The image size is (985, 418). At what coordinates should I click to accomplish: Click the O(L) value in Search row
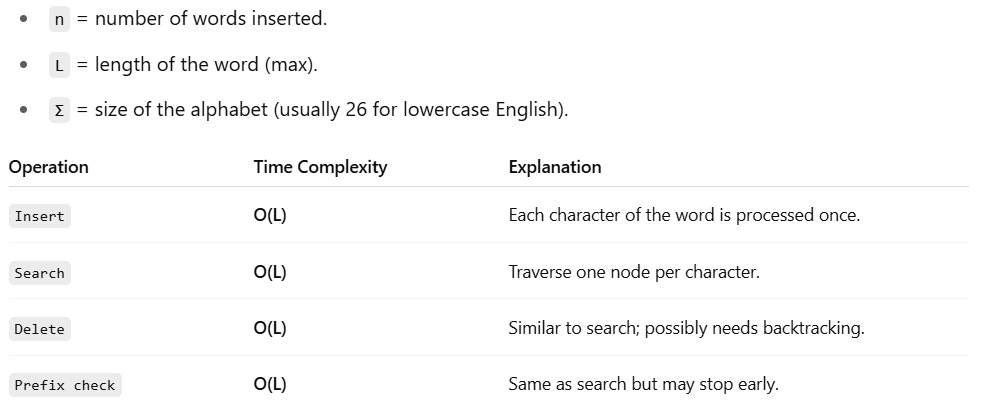tap(270, 272)
